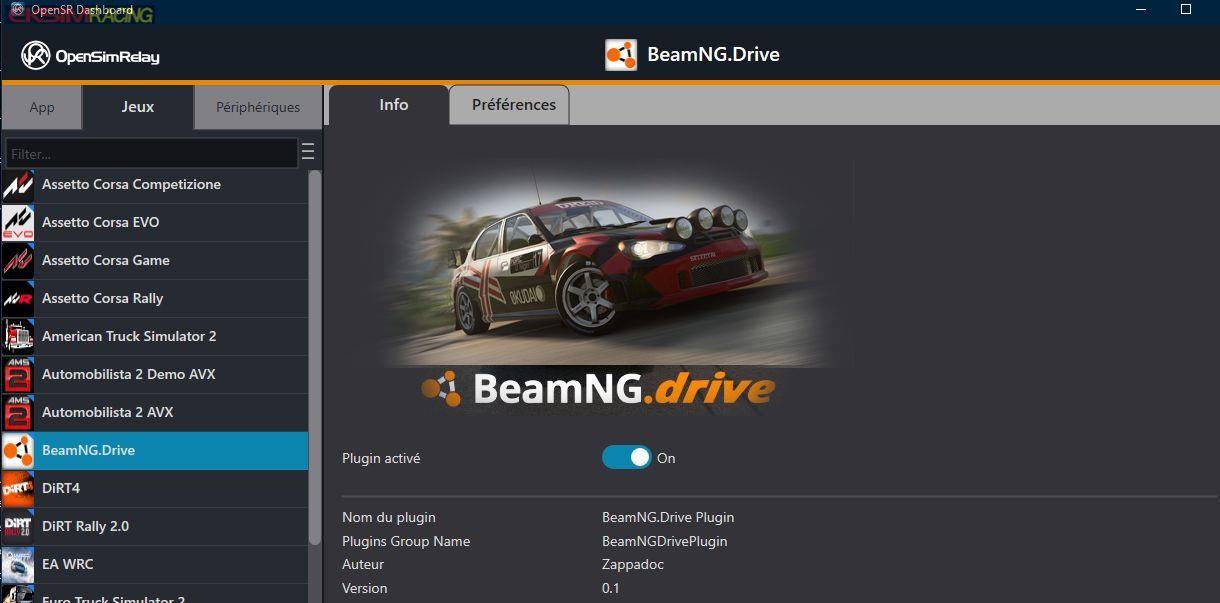This screenshot has height=603, width=1220.
Task: Click the Assetto Corsa Game icon
Action: pyautogui.click(x=18, y=261)
